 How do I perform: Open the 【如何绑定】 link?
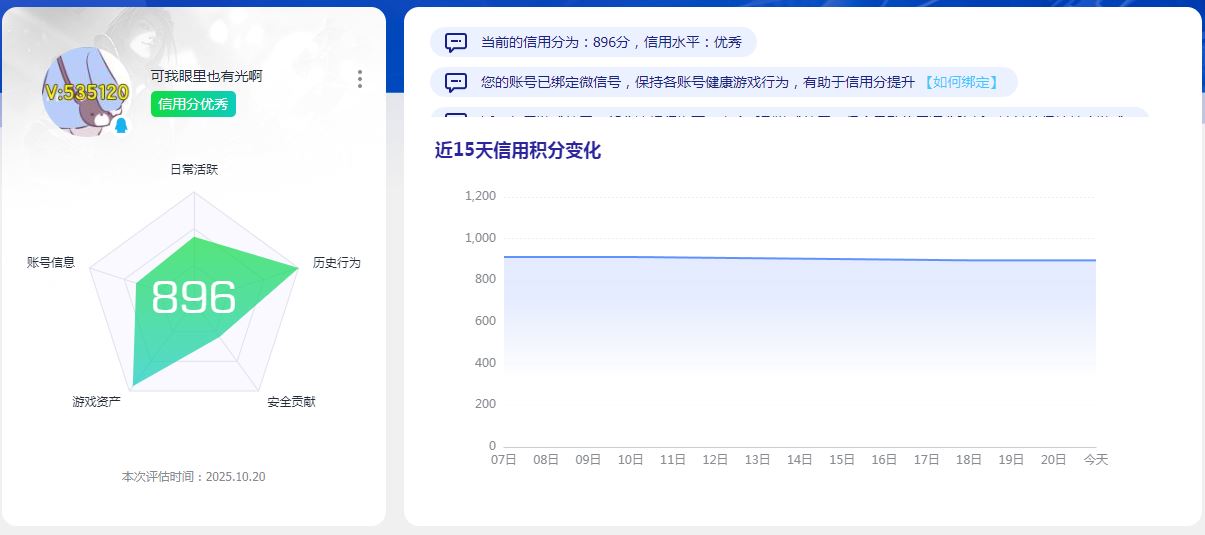960,82
